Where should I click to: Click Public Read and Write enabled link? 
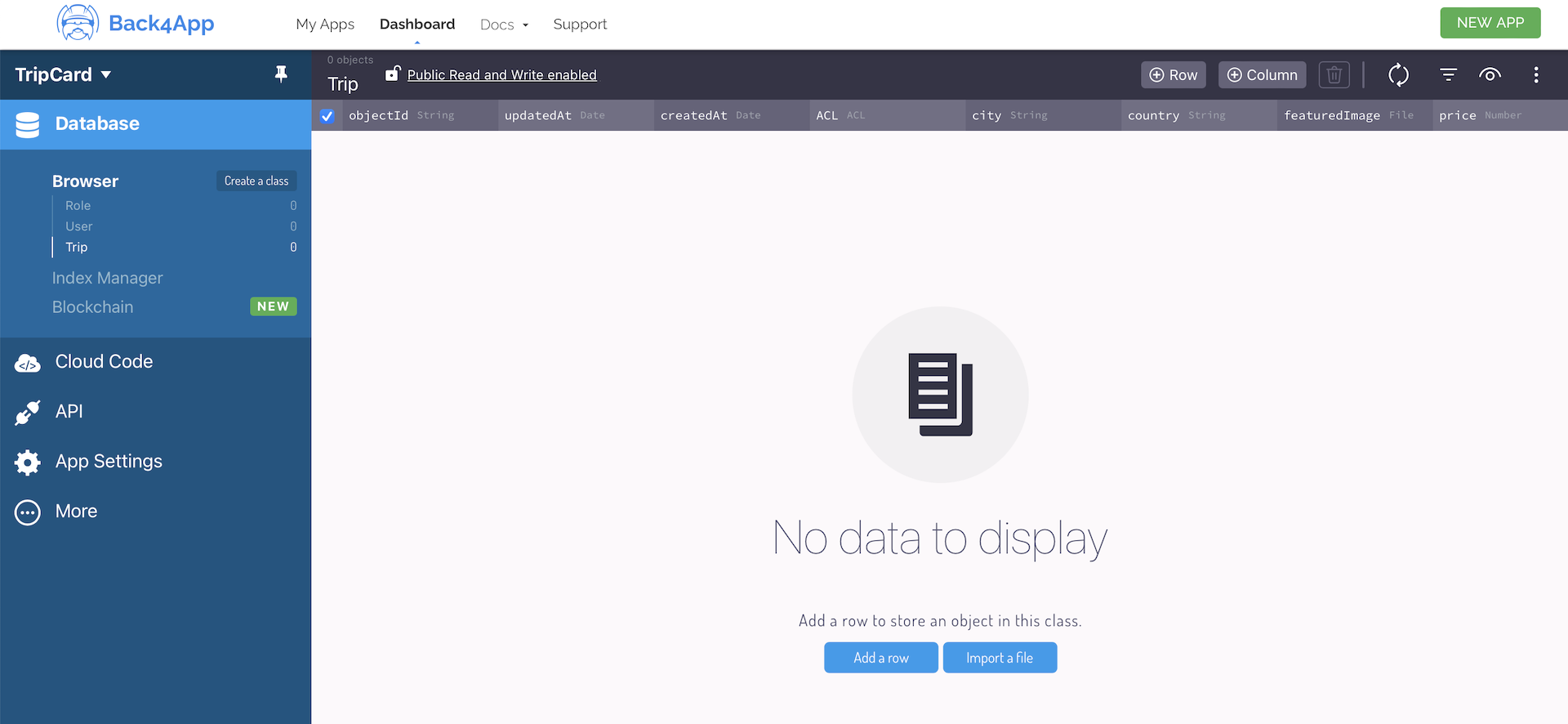pyautogui.click(x=501, y=75)
